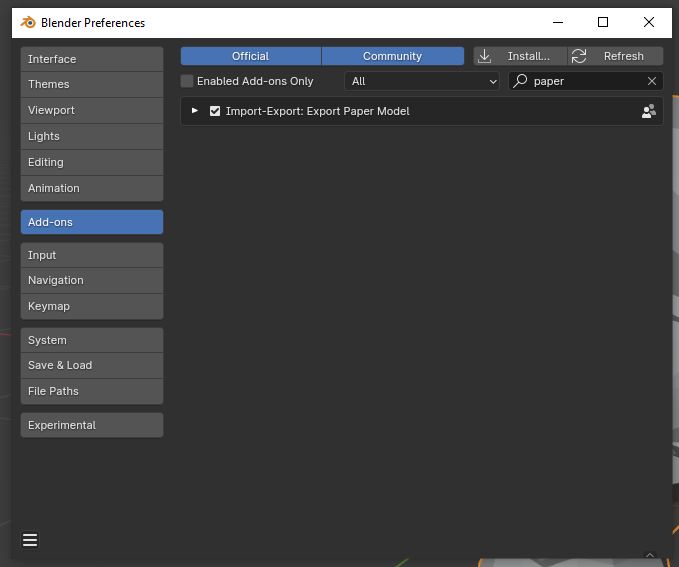Minimize the Blender Preferences window

[558, 22]
